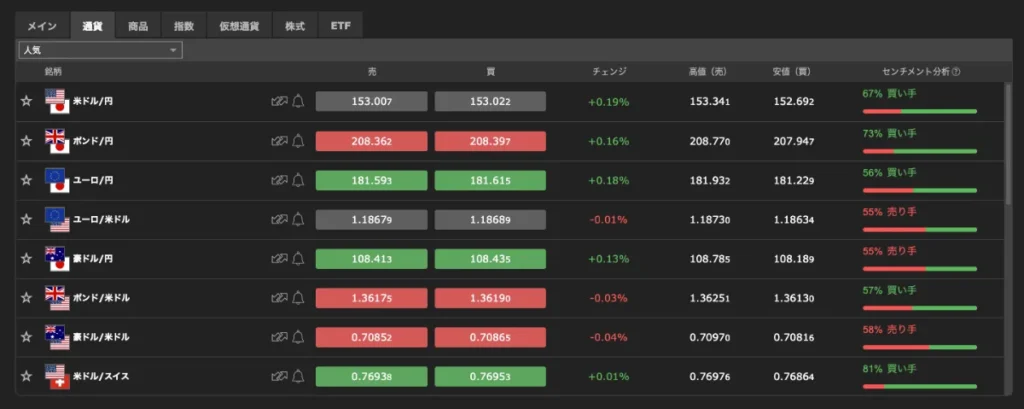This screenshot has height=409, width=1024.
Task: Open the 人気 filter dropdown
Action: tap(100, 50)
